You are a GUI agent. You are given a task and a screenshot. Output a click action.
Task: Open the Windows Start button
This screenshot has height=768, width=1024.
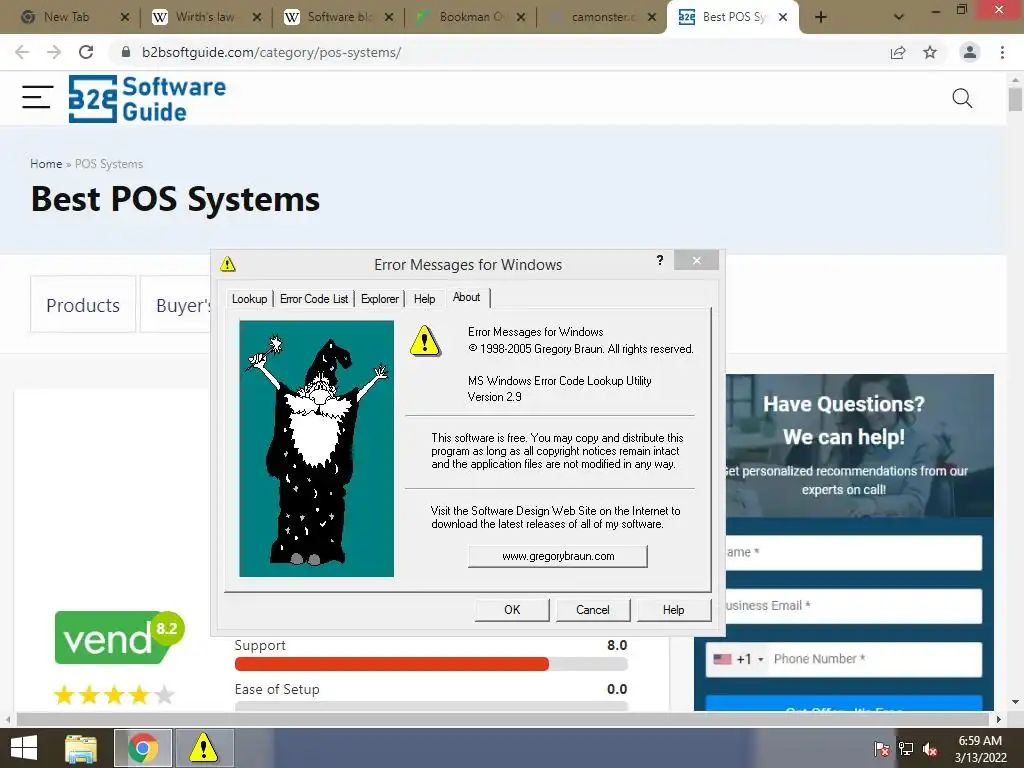pos(24,748)
